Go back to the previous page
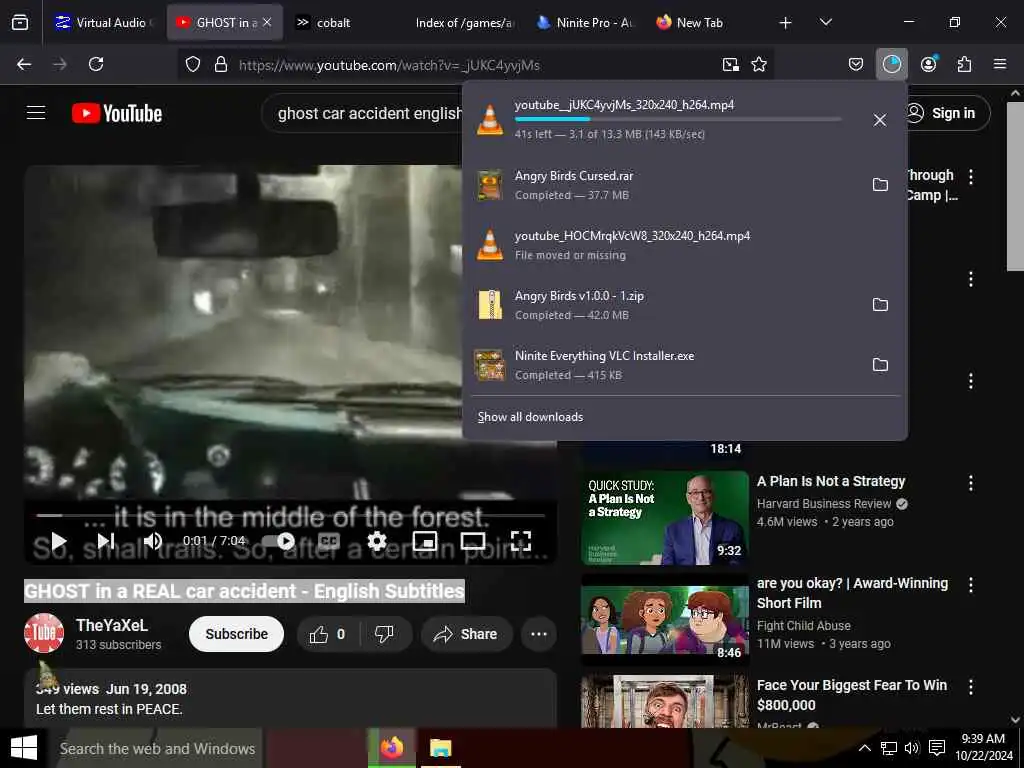Screen dimensions: 1024x768 coord(24,64)
